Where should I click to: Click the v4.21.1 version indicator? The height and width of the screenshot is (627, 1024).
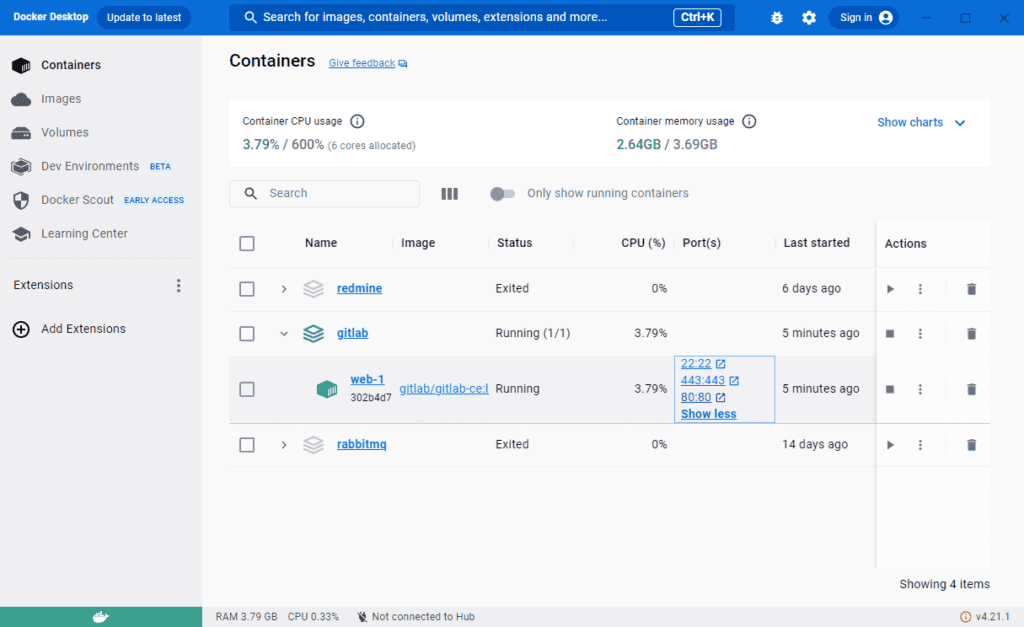click(x=985, y=617)
